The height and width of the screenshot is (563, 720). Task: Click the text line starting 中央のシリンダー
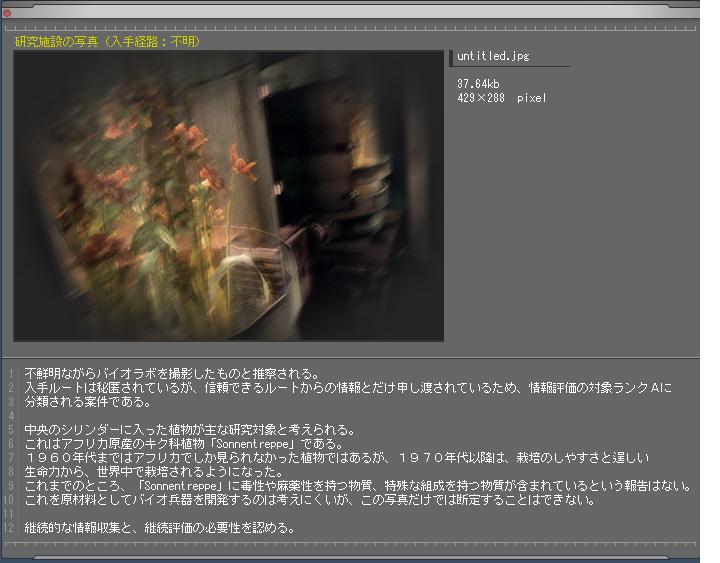(x=190, y=430)
